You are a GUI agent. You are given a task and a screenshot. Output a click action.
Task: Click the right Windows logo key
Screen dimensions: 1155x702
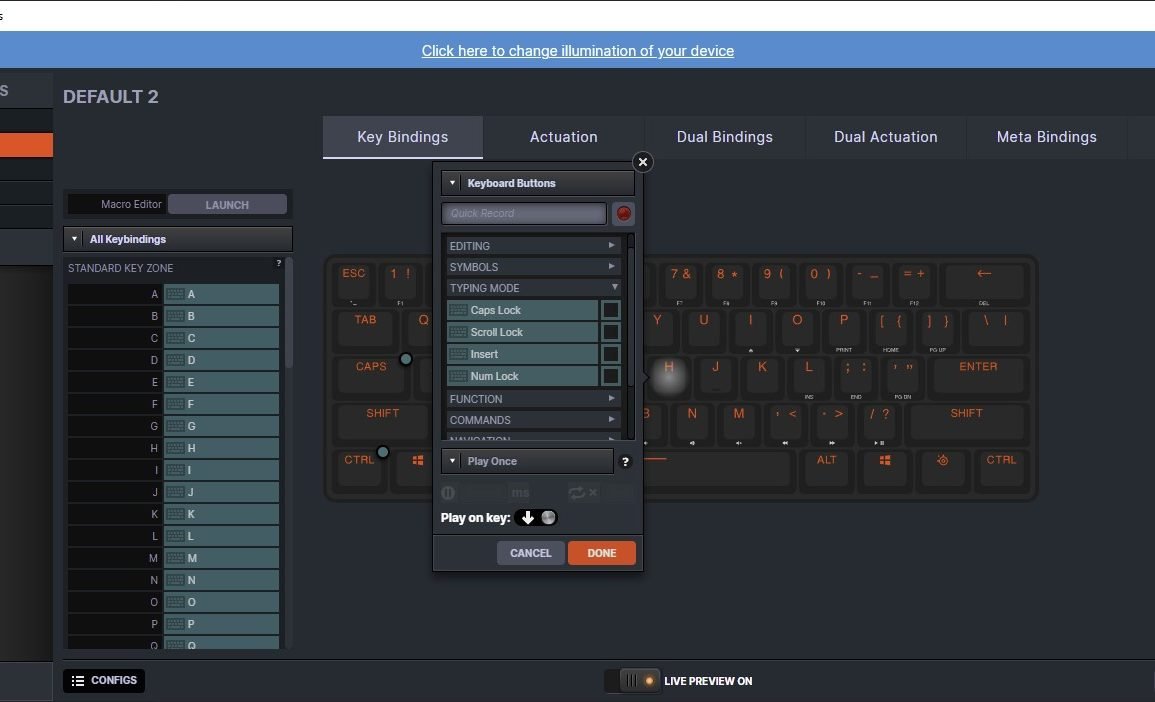point(885,460)
